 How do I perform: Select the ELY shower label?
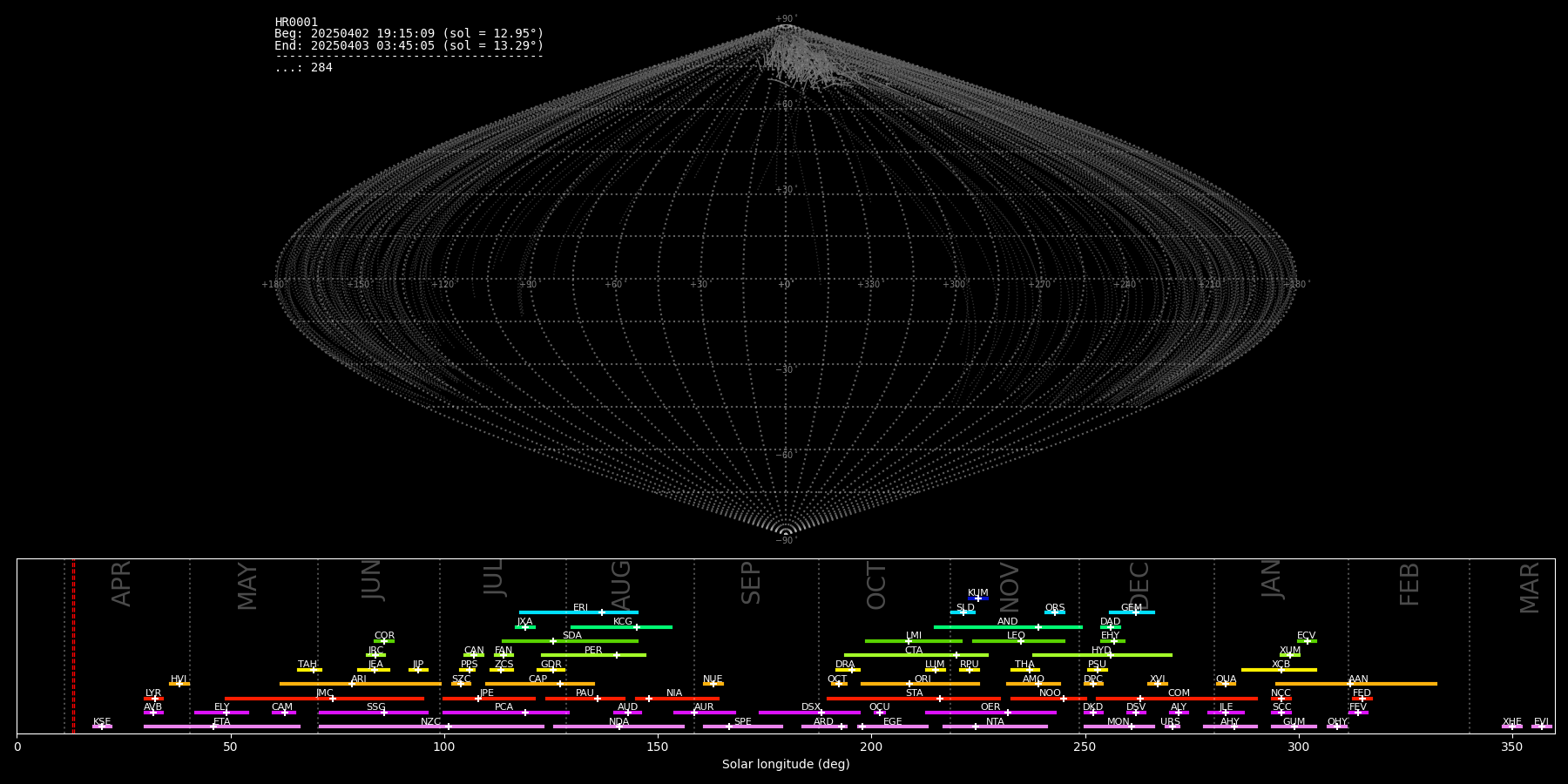tap(222, 707)
